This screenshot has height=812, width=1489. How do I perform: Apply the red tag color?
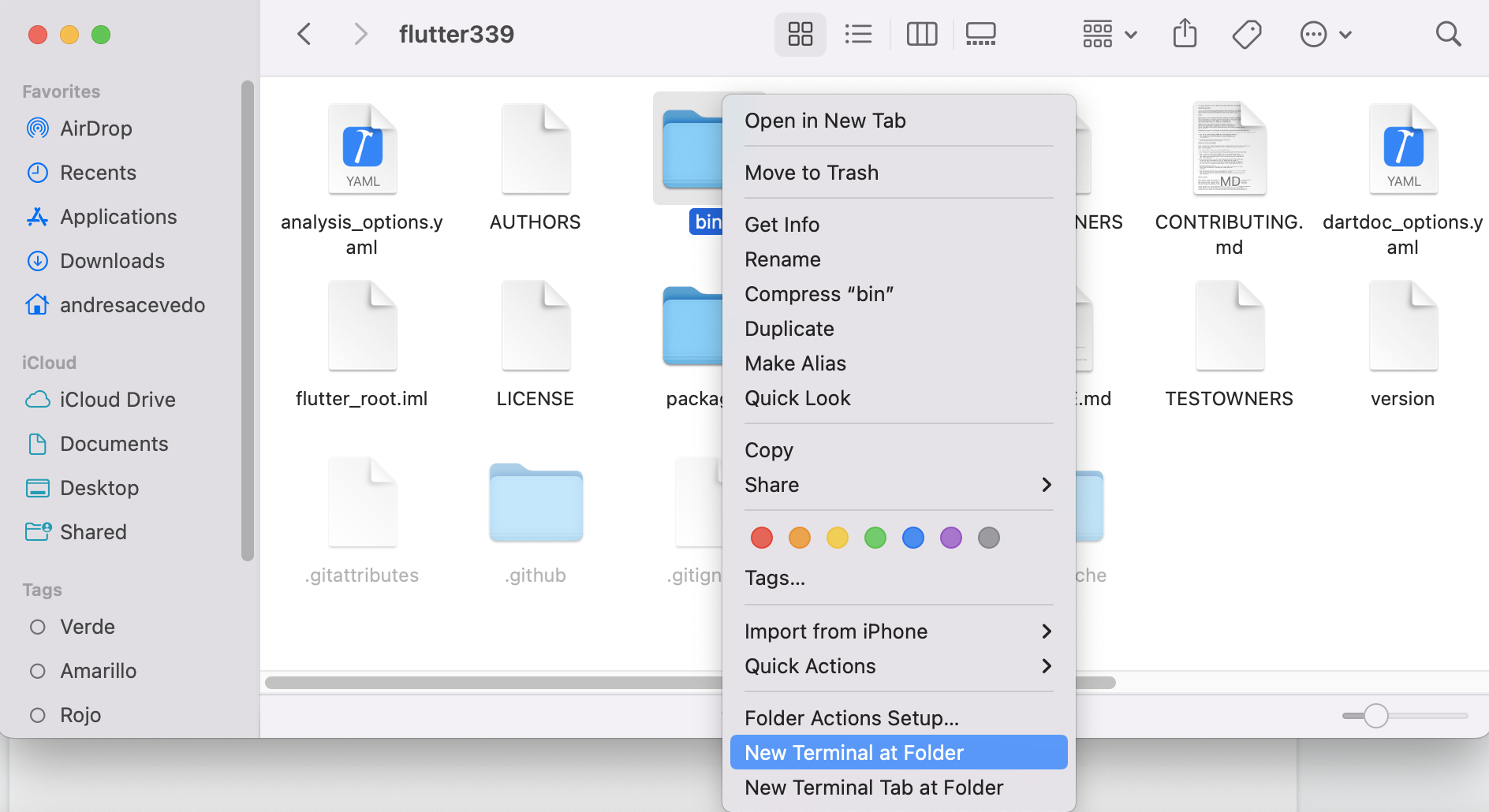tap(762, 538)
